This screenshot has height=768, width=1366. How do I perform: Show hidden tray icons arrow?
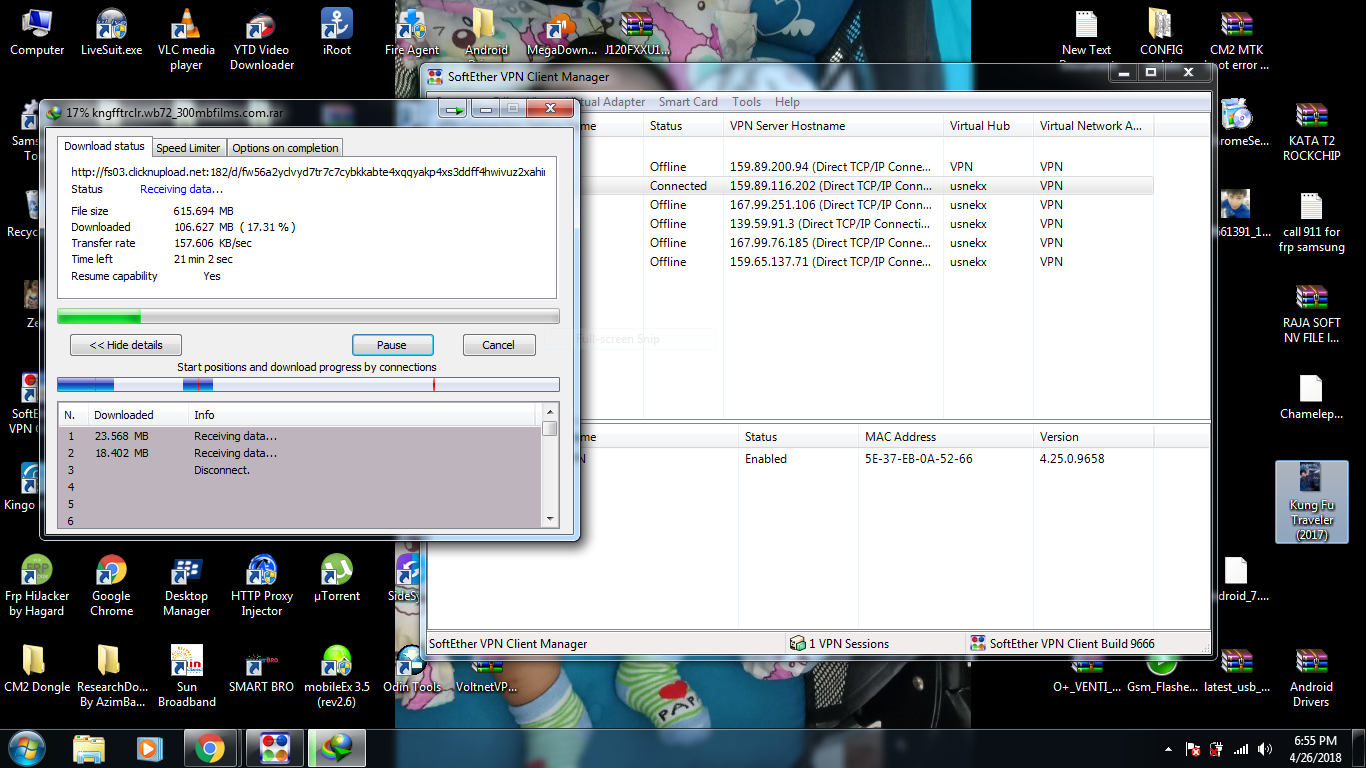(1168, 749)
